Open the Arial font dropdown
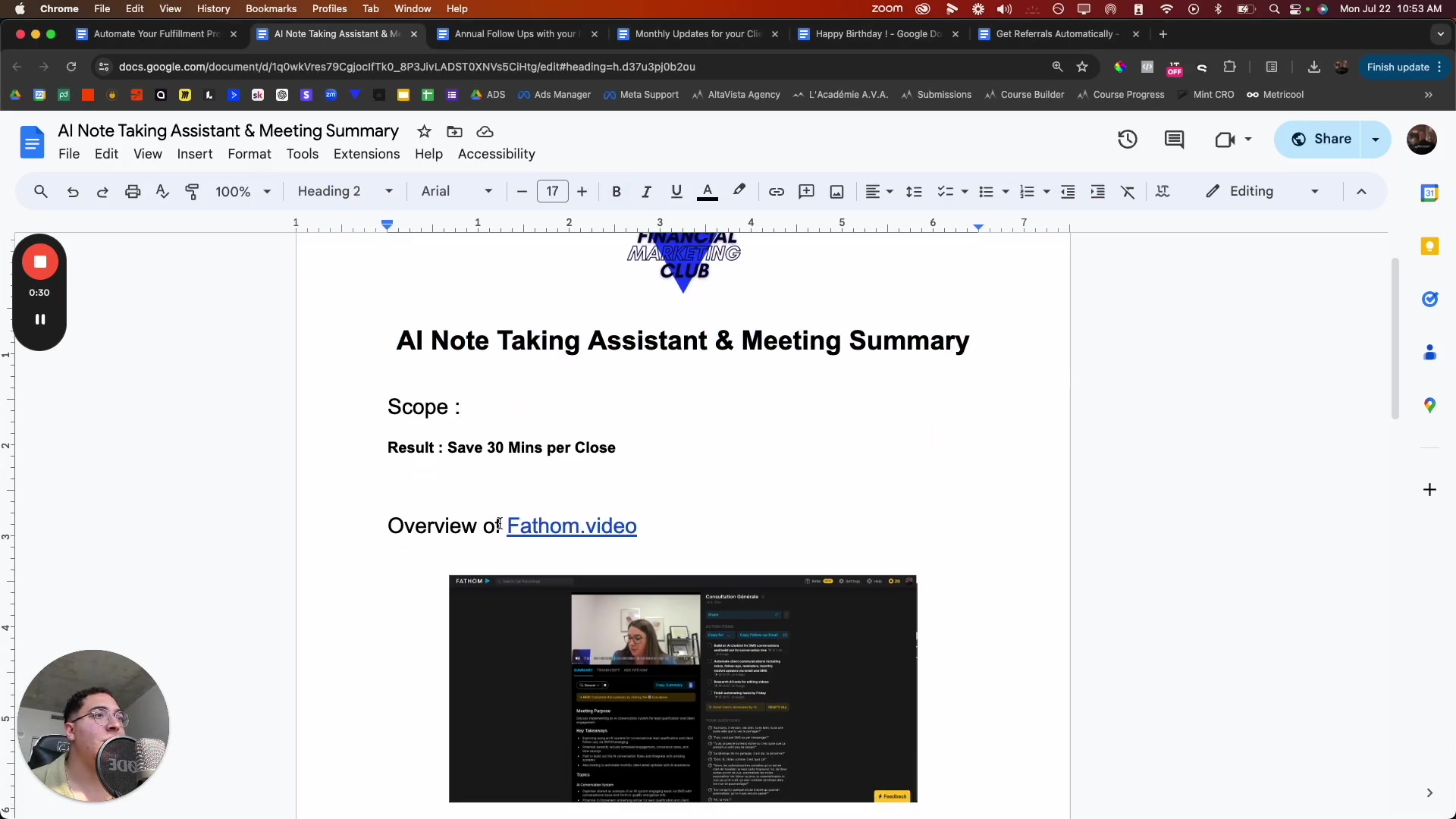This screenshot has height=819, width=1456. (457, 192)
